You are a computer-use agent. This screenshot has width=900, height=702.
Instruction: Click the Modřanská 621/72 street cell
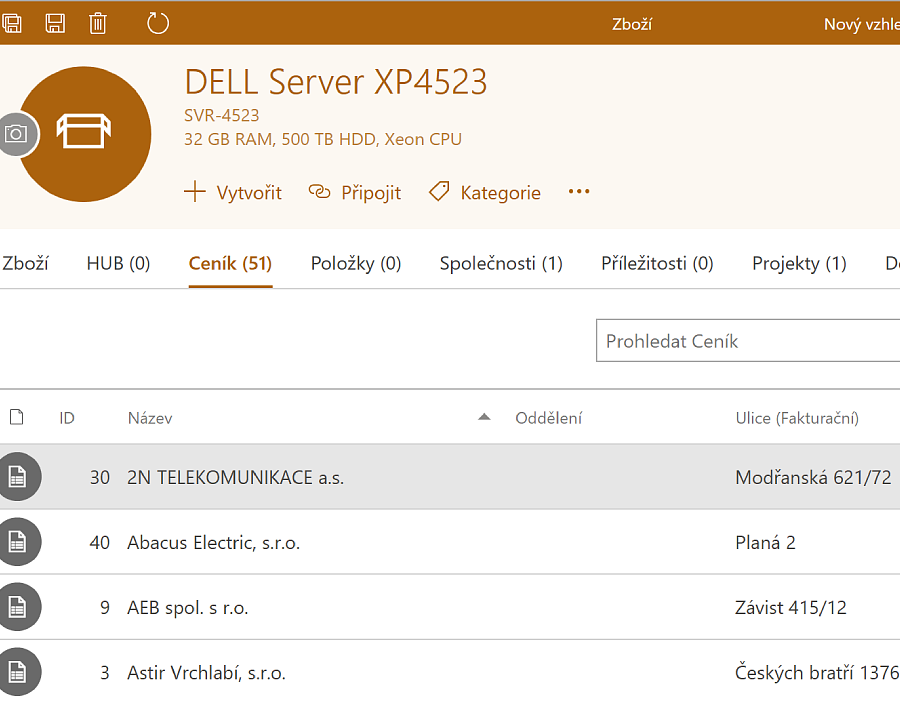click(813, 478)
